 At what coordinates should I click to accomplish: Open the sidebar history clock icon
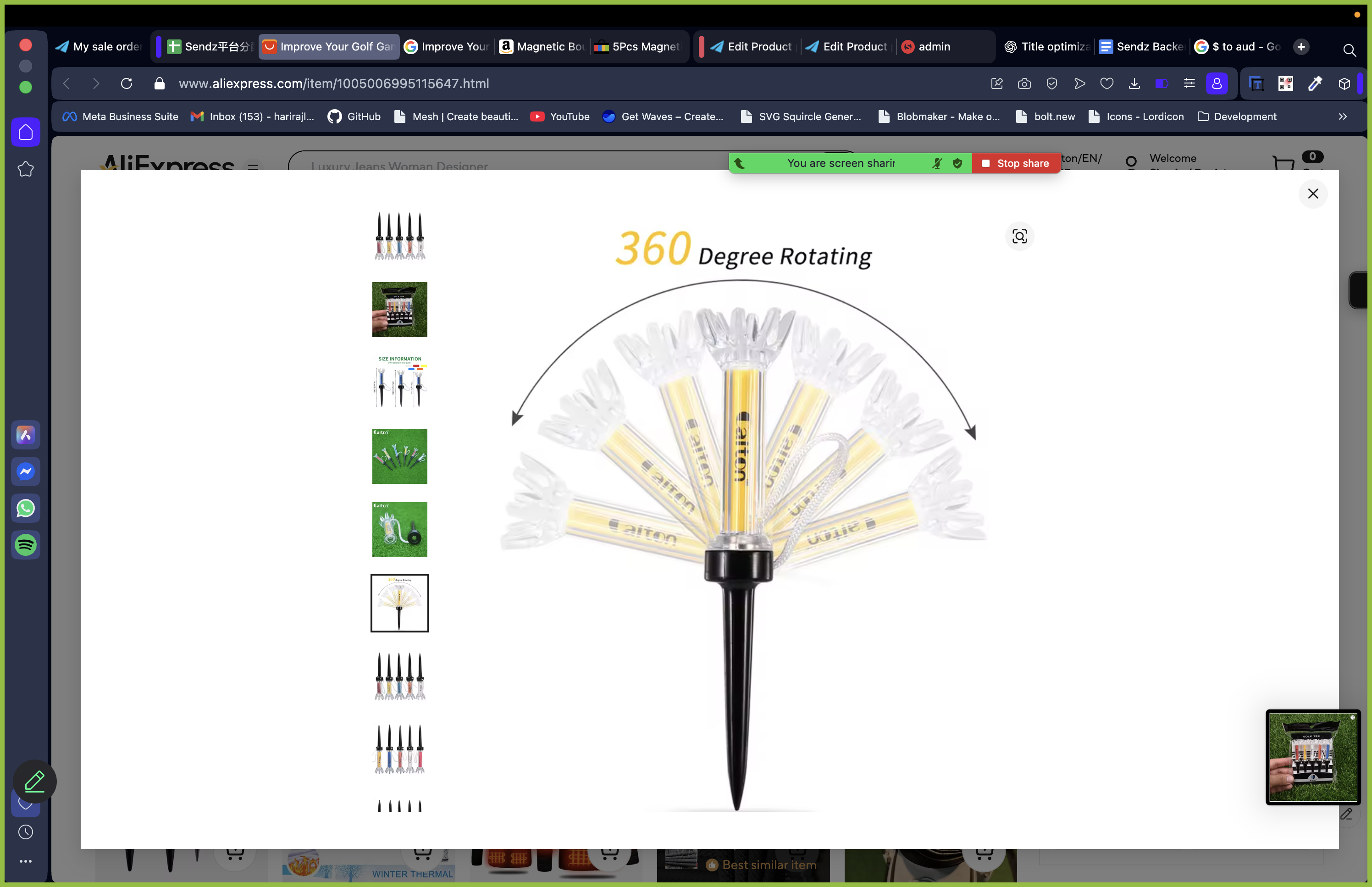click(x=26, y=832)
